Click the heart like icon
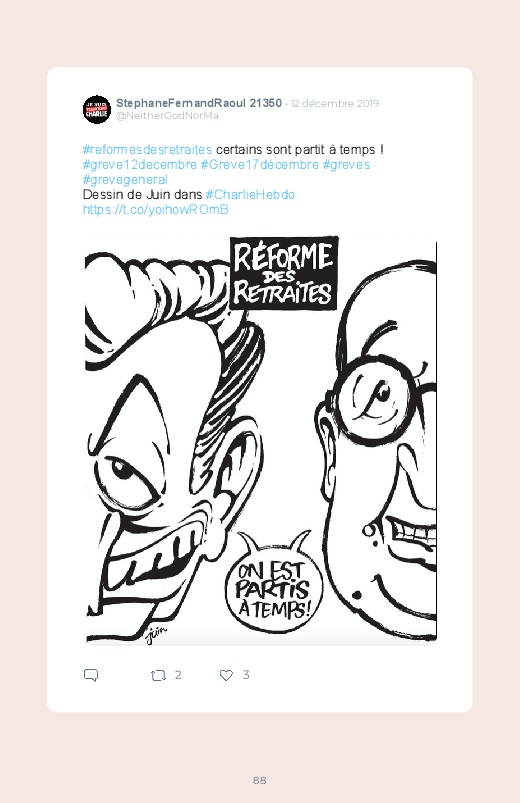 tap(226, 675)
